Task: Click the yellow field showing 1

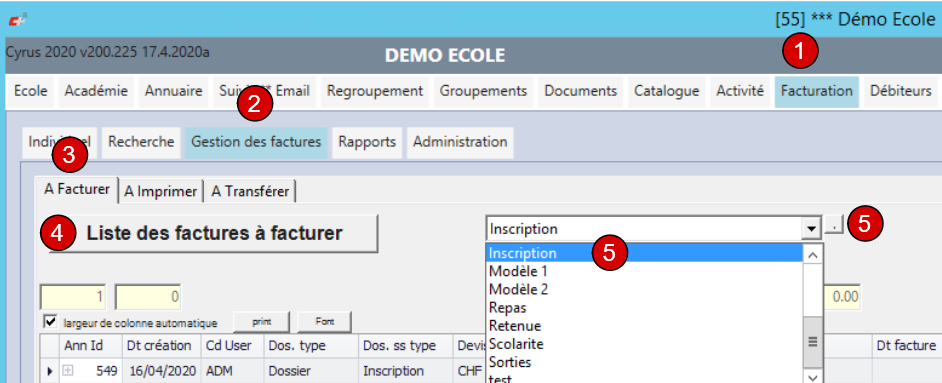Action: [73, 297]
